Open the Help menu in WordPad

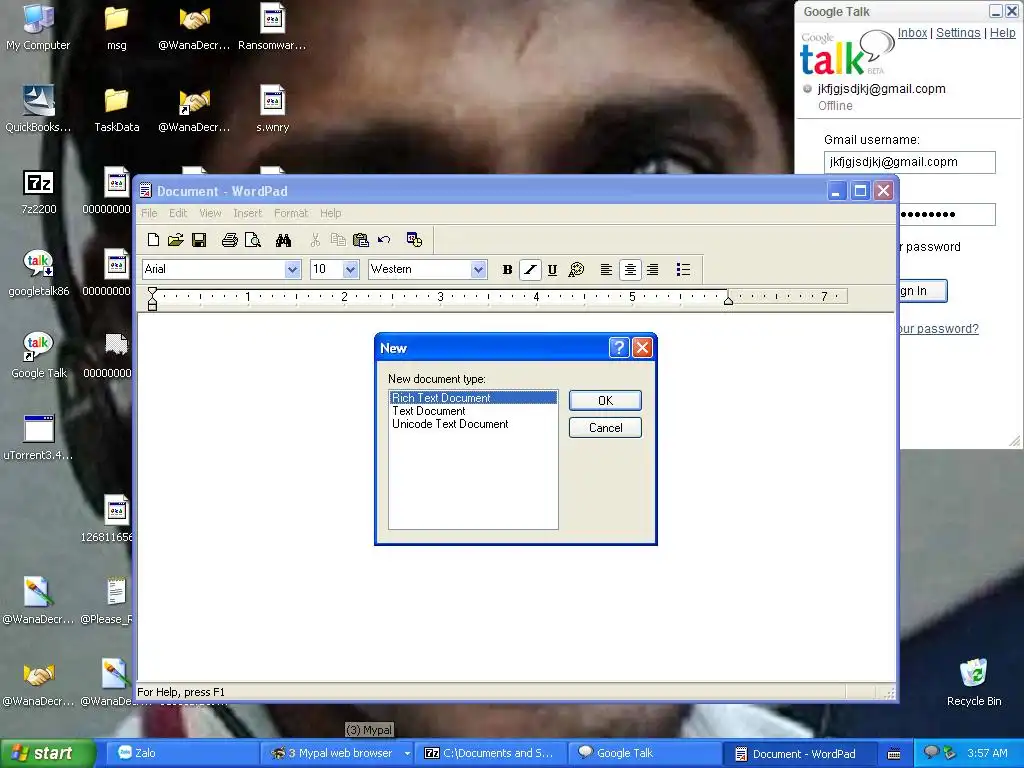330,213
